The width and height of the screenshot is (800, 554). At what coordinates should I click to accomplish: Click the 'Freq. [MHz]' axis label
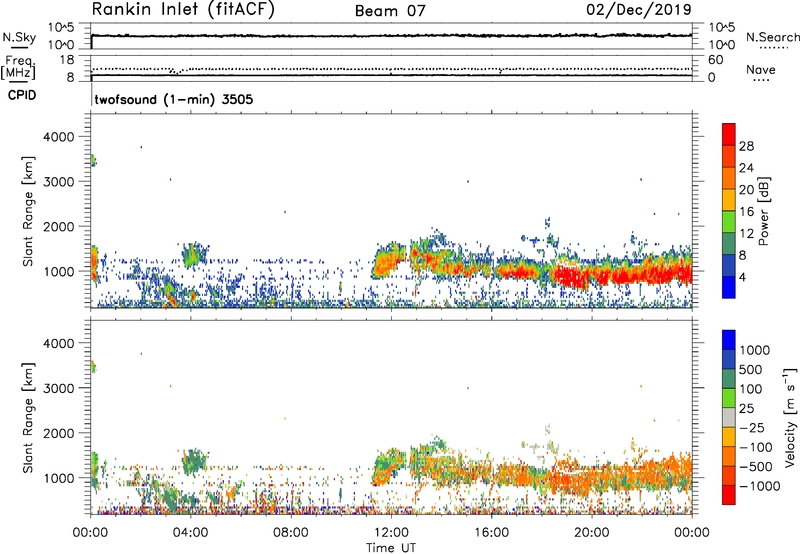19,68
